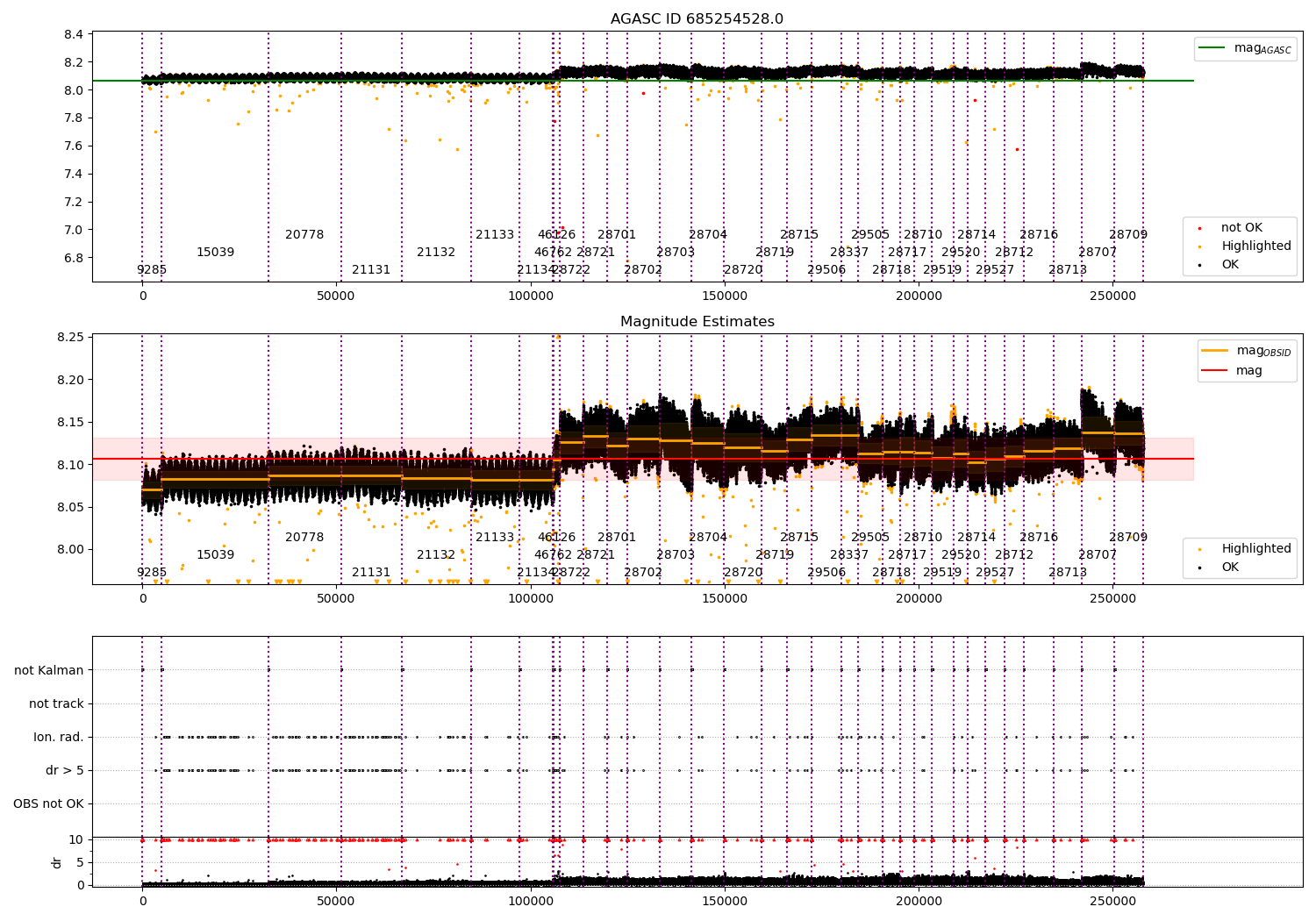Image resolution: width=1316 pixels, height=921 pixels.
Task: Click the 8.15 y-axis tick label
Action: point(70,422)
